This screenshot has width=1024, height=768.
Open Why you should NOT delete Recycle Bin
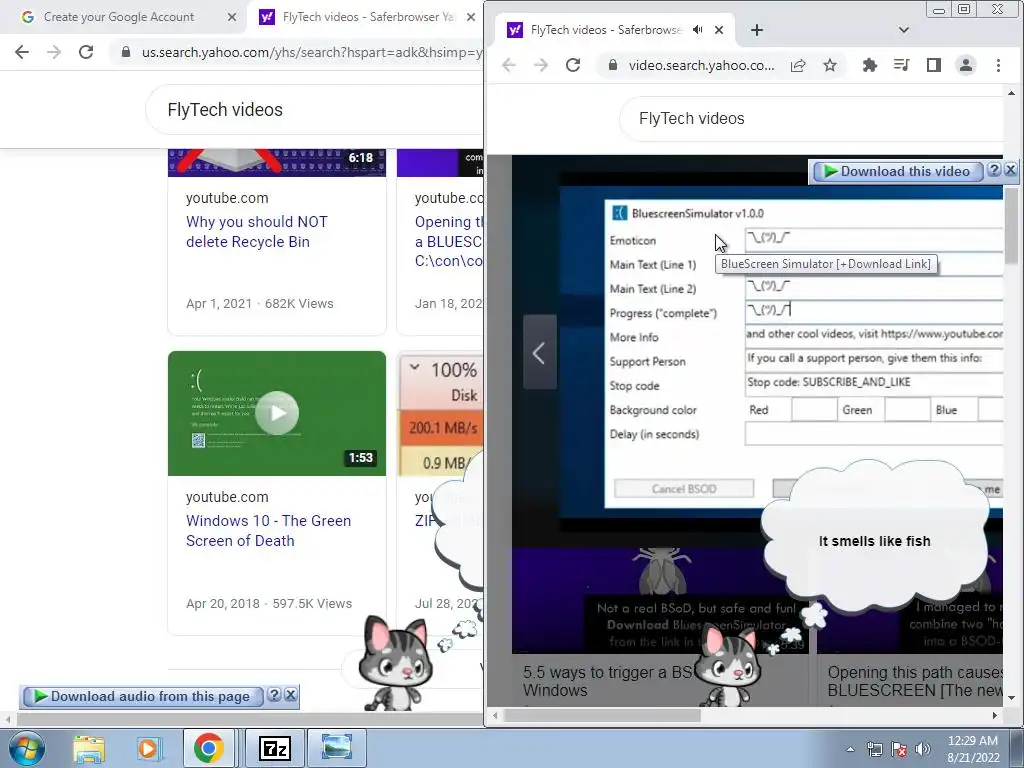[257, 232]
